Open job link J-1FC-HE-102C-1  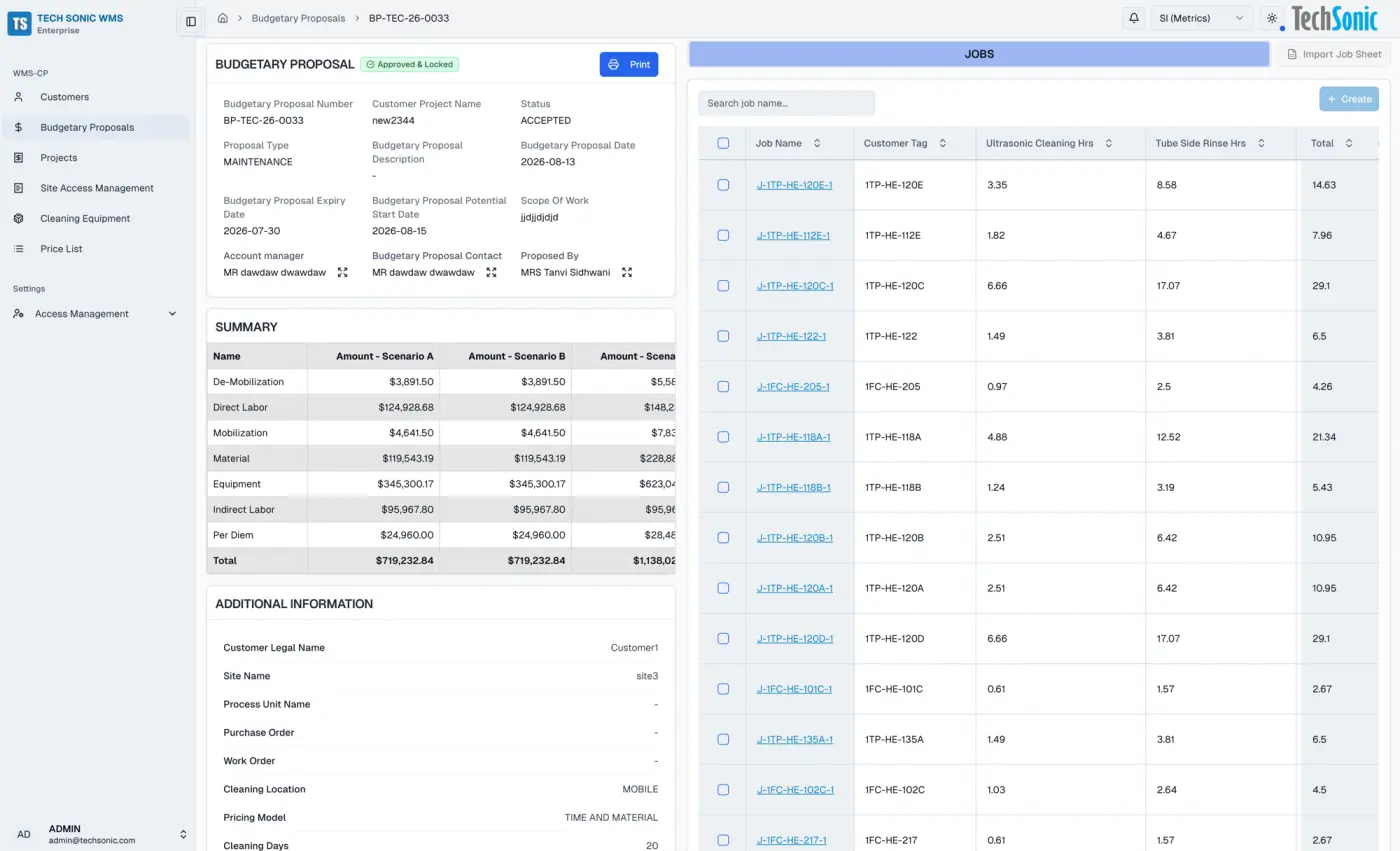tap(795, 790)
